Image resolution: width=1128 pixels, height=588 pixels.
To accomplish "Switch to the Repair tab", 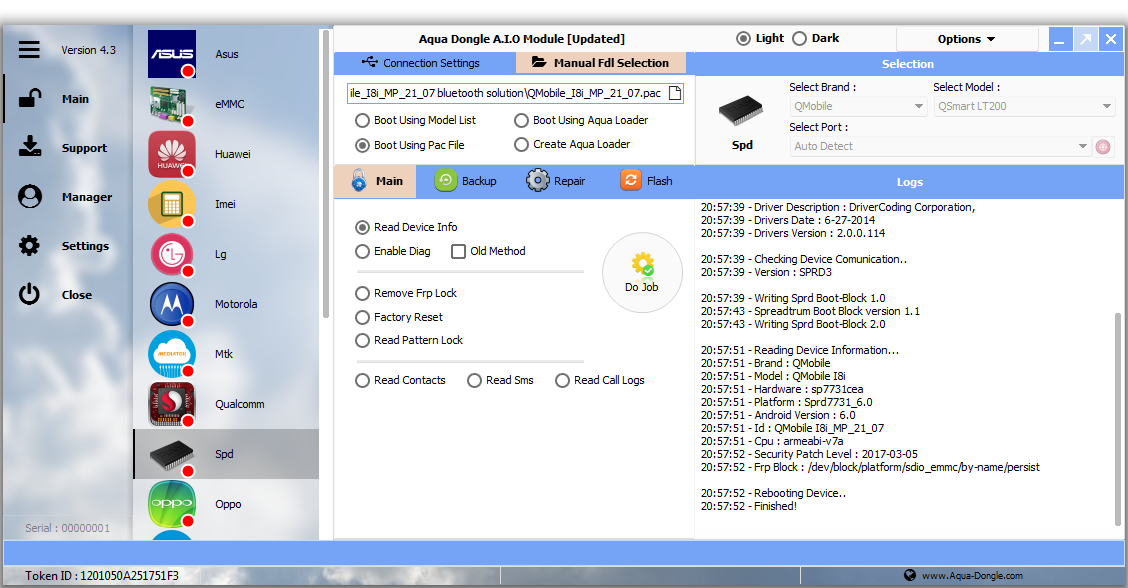I will (x=555, y=181).
